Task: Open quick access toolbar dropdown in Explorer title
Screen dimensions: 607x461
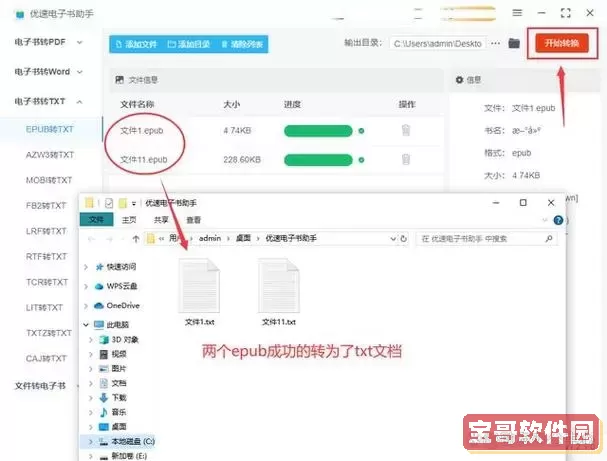Action: (134, 203)
